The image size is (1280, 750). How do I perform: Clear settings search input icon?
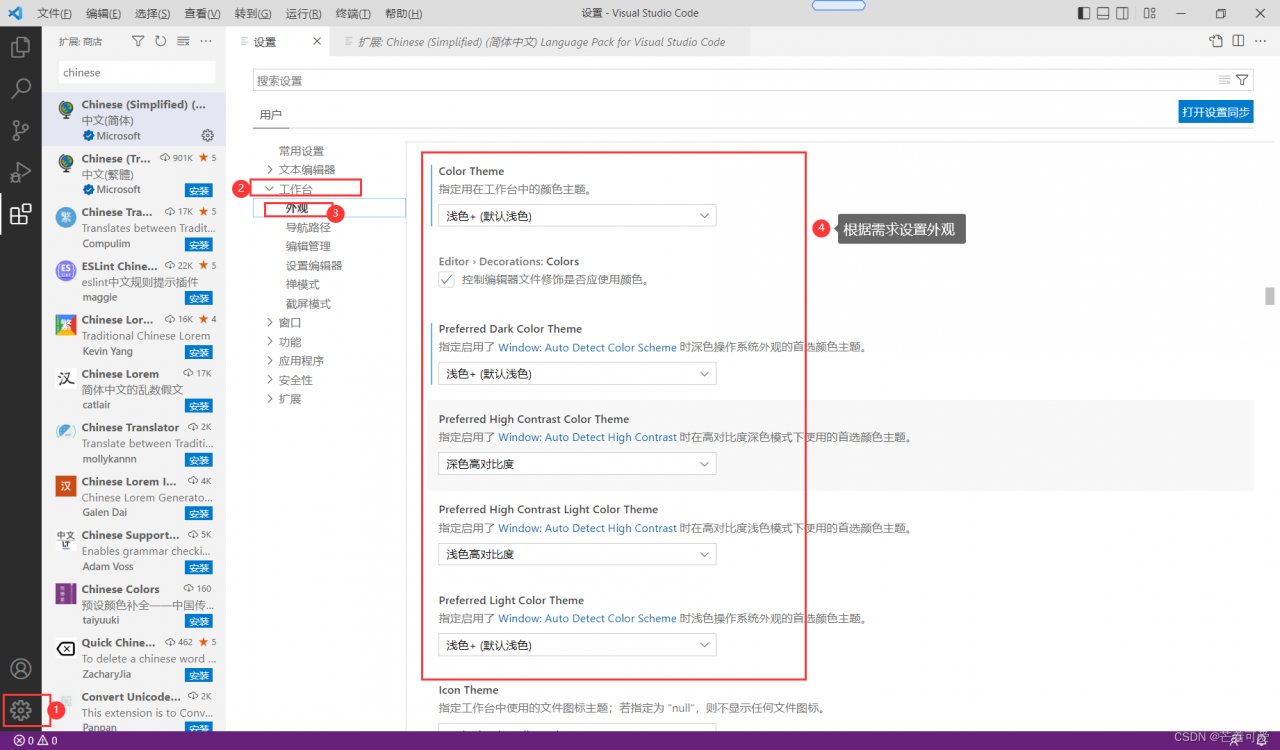tap(1224, 80)
